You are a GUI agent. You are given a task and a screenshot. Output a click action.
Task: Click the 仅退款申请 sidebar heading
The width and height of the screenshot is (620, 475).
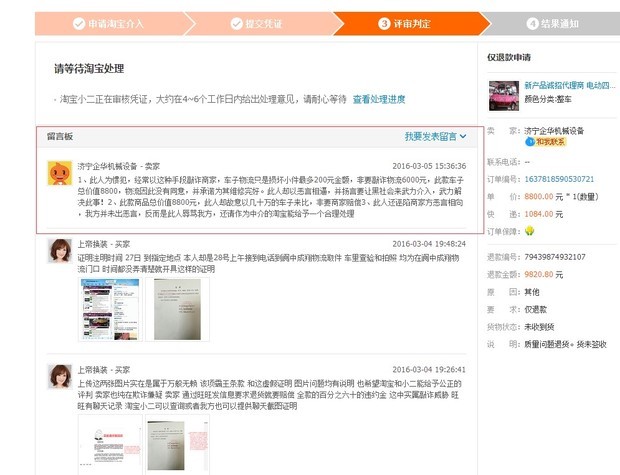509,57
